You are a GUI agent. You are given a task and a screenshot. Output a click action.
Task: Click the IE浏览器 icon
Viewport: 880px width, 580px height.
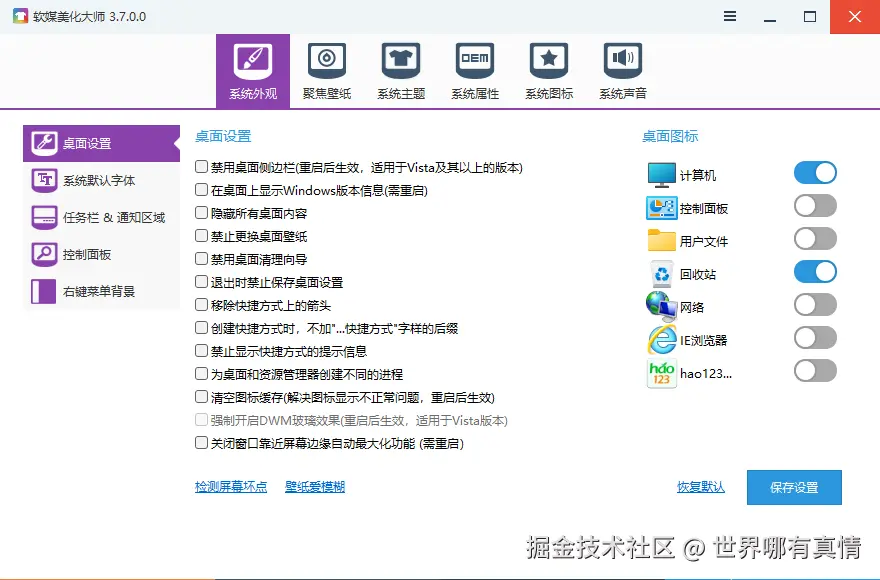point(662,339)
